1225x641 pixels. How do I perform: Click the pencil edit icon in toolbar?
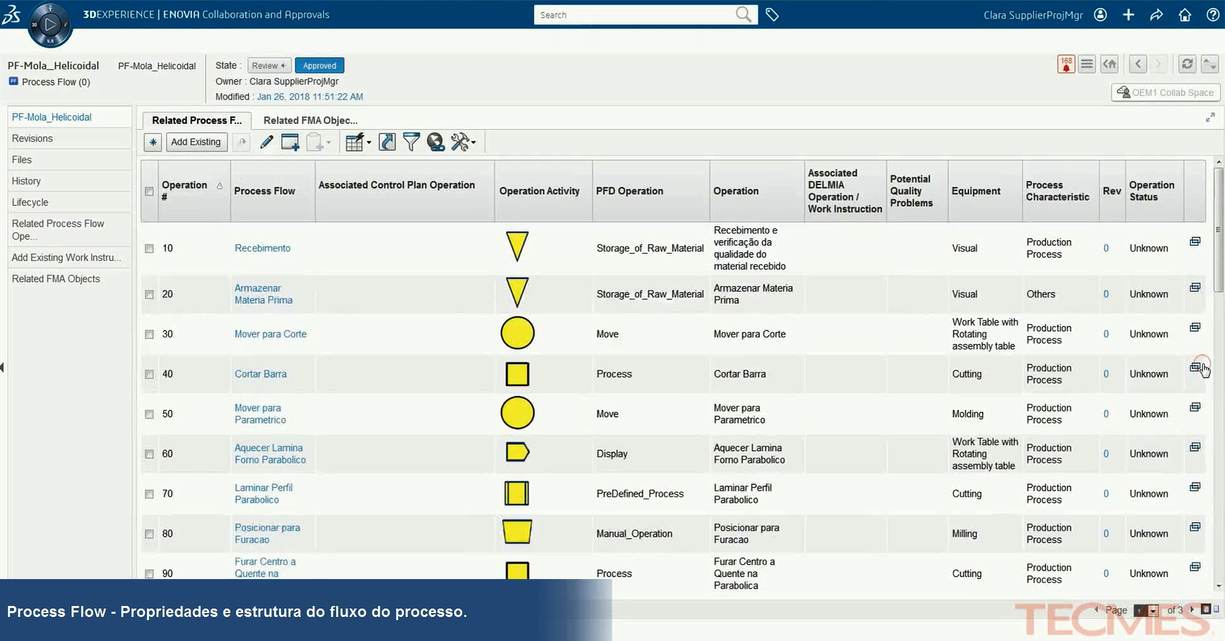(x=266, y=142)
